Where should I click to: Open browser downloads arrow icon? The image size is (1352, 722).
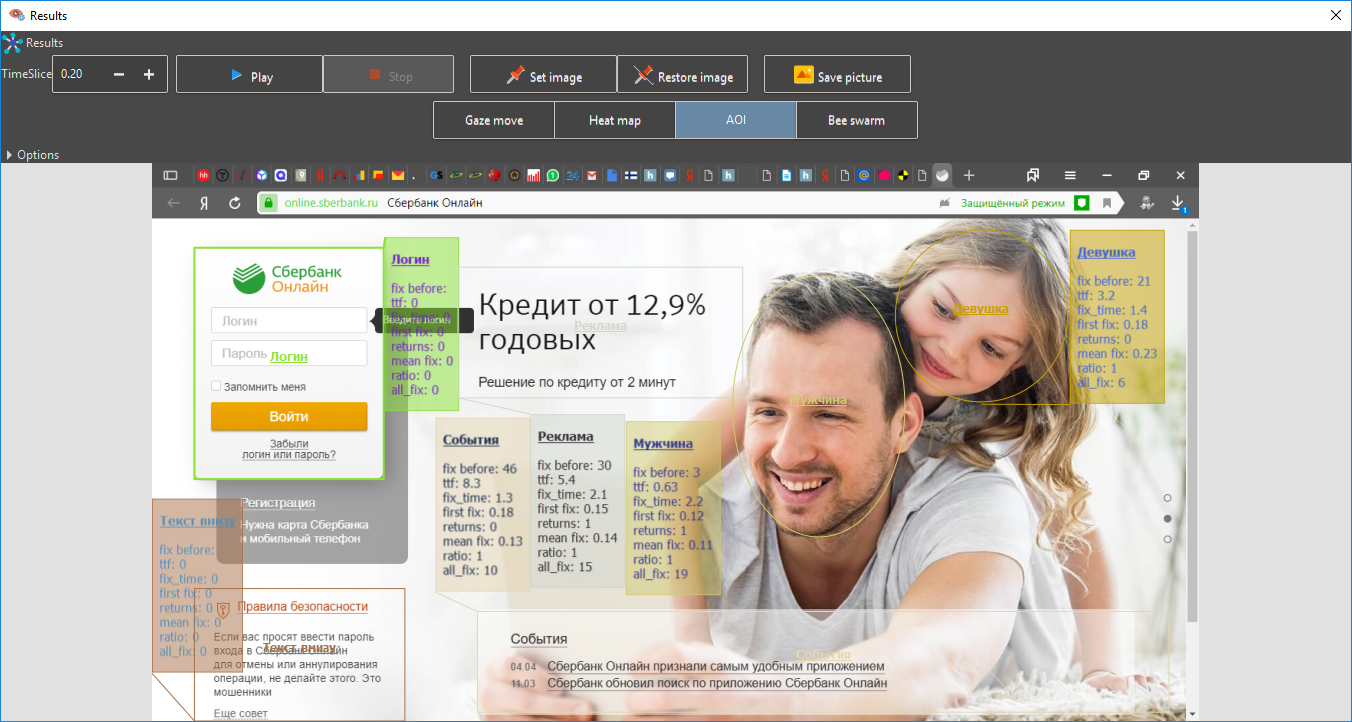click(1178, 203)
